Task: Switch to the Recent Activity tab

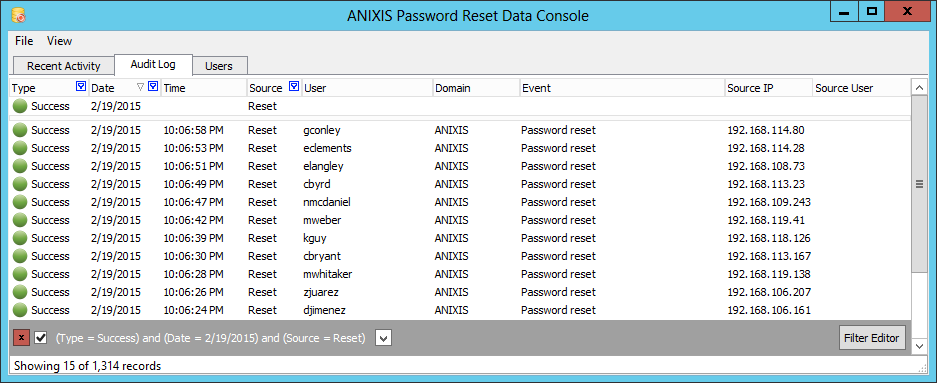Action: click(x=63, y=66)
